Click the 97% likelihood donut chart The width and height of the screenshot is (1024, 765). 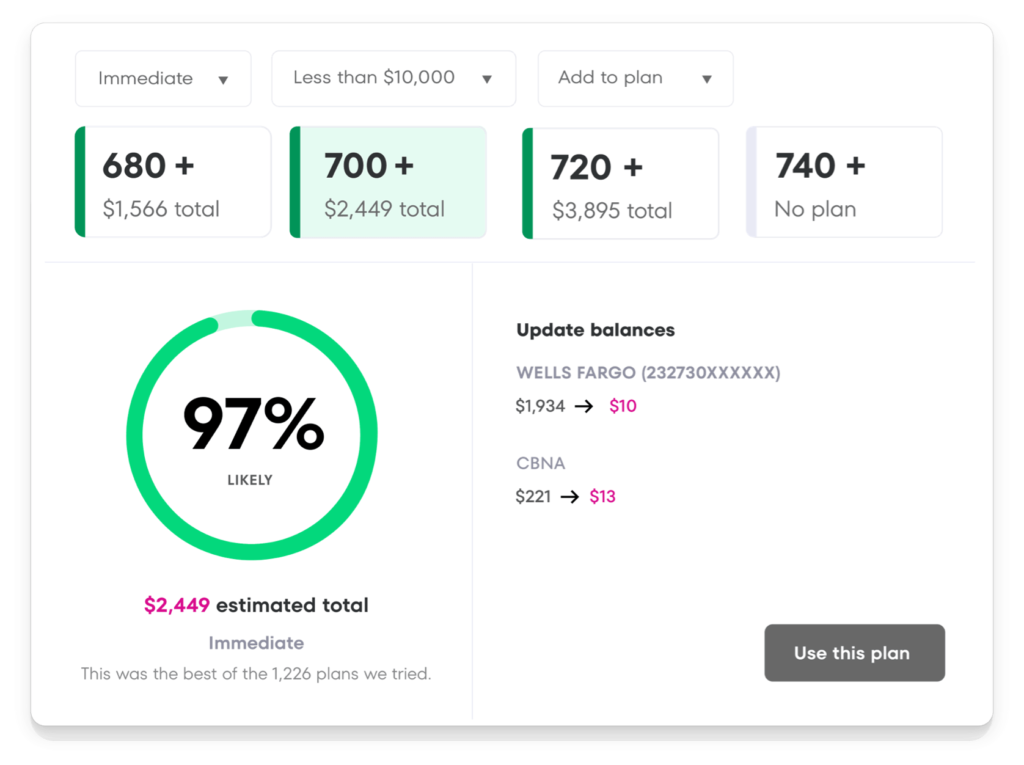[251, 432]
